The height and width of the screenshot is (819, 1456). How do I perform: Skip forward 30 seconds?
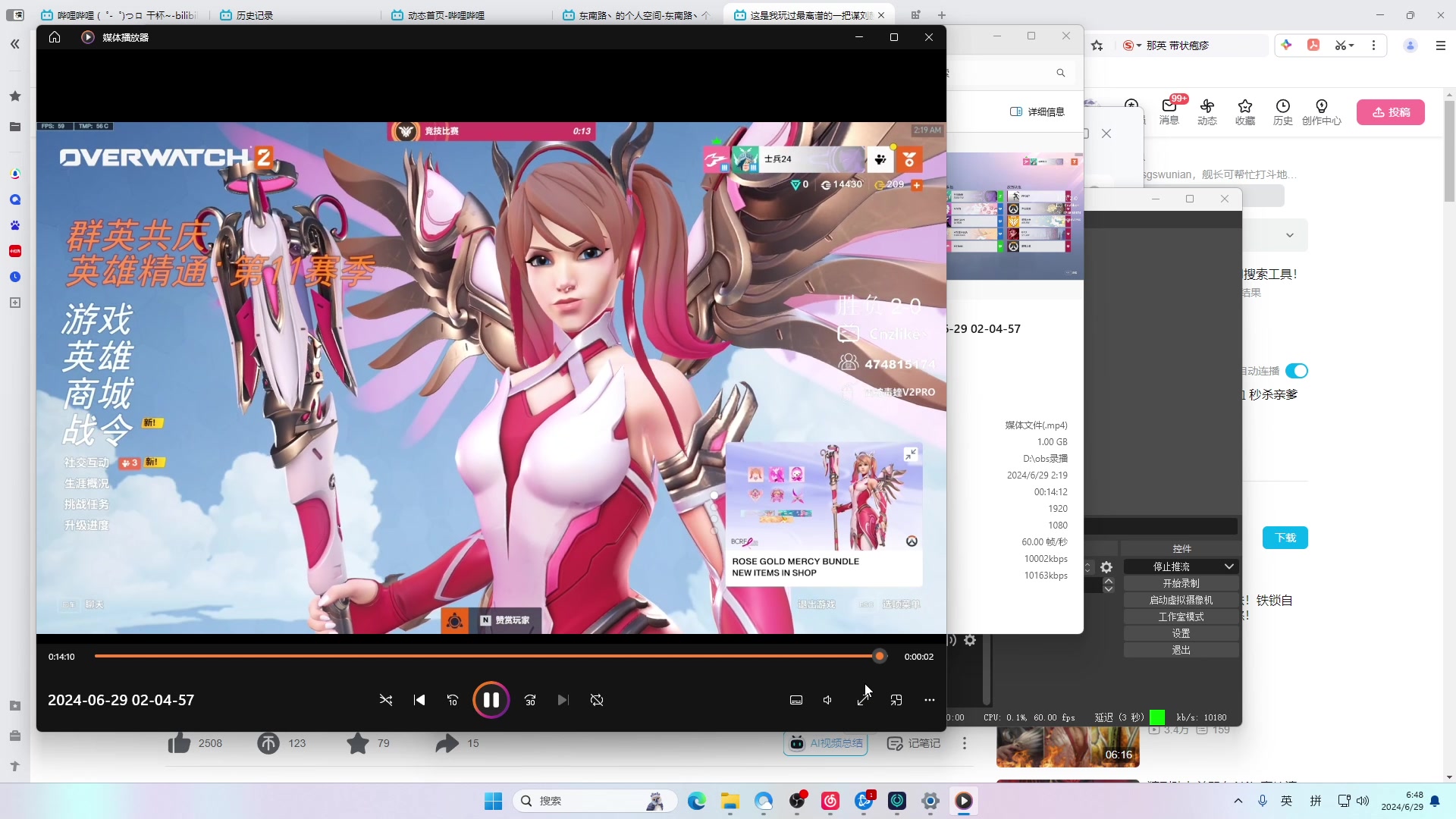pos(530,700)
